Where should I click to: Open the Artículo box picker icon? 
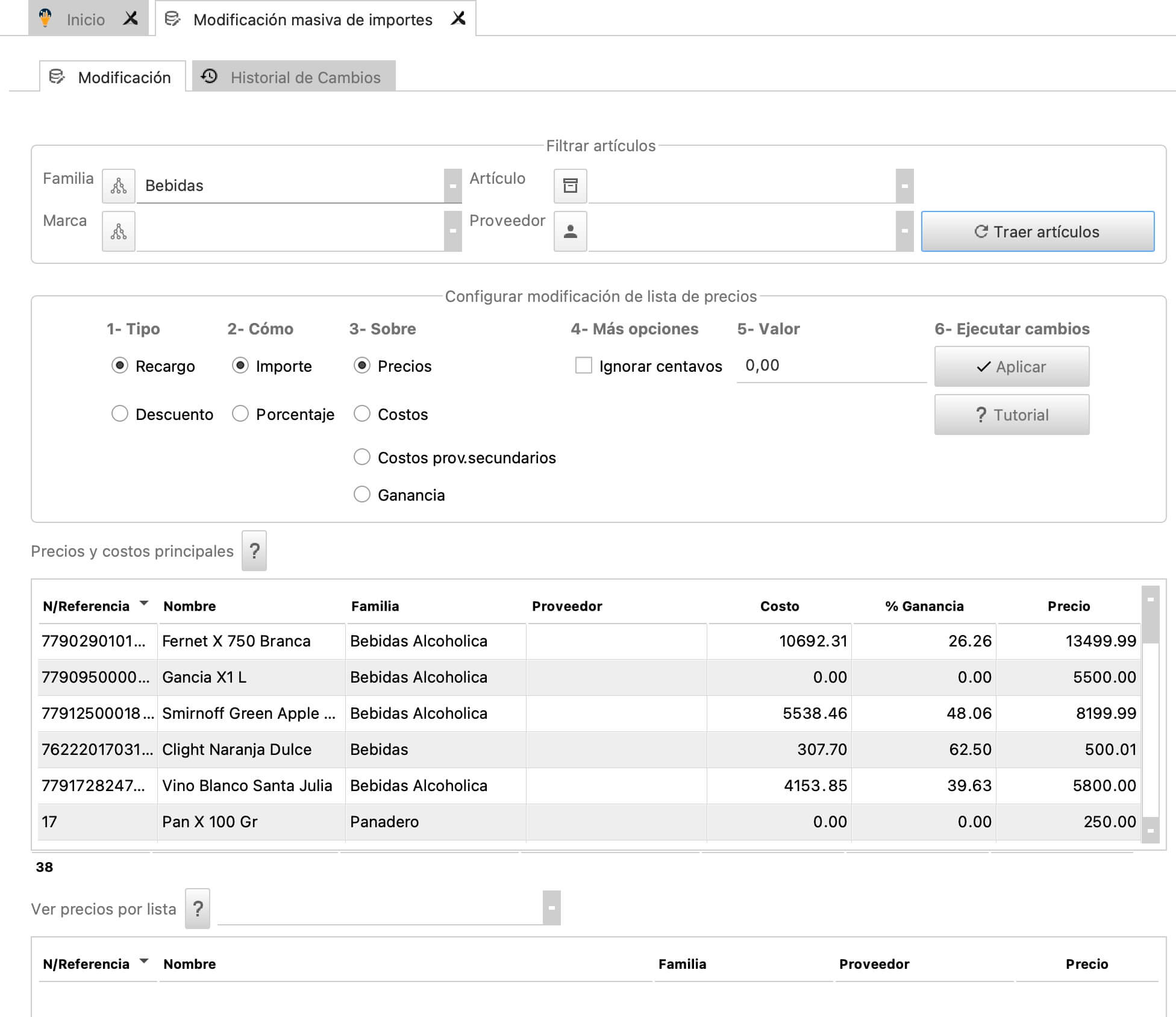[570, 186]
